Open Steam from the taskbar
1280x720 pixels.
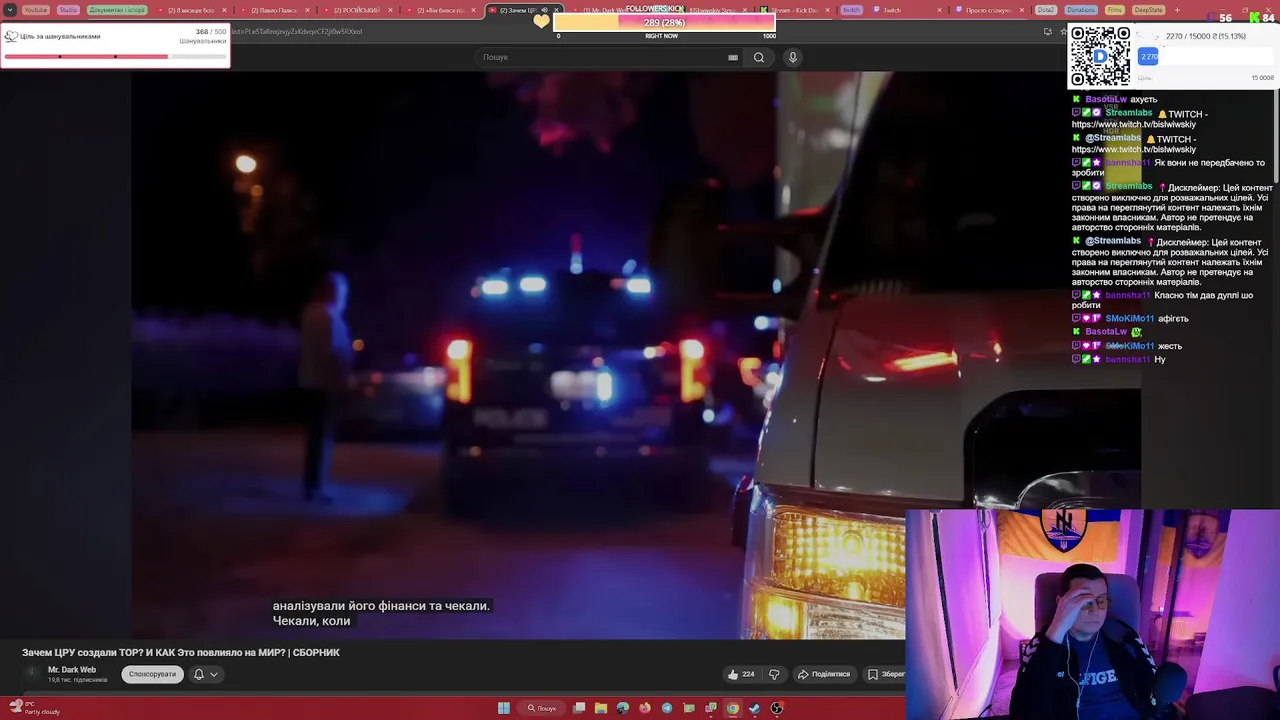coord(755,708)
